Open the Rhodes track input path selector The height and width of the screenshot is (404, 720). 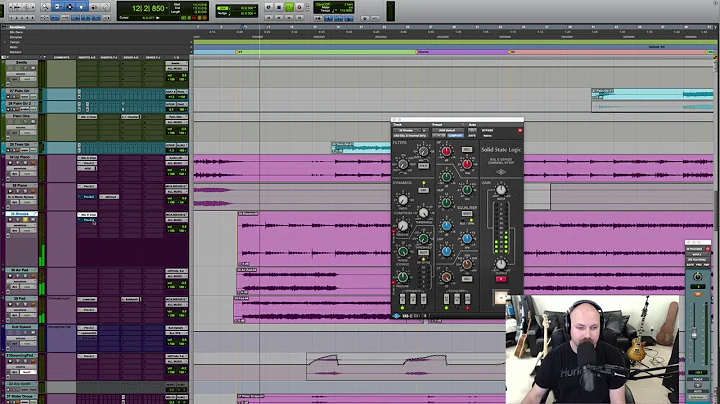pos(176,215)
